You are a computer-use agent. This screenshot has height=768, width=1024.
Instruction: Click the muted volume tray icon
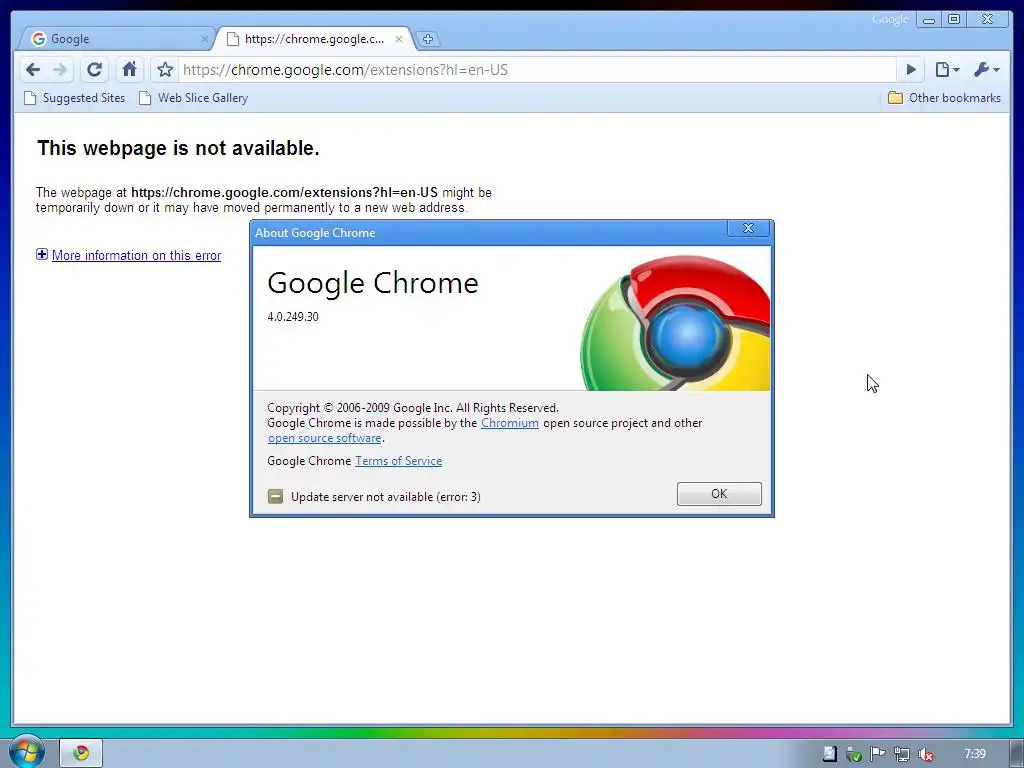coord(925,754)
